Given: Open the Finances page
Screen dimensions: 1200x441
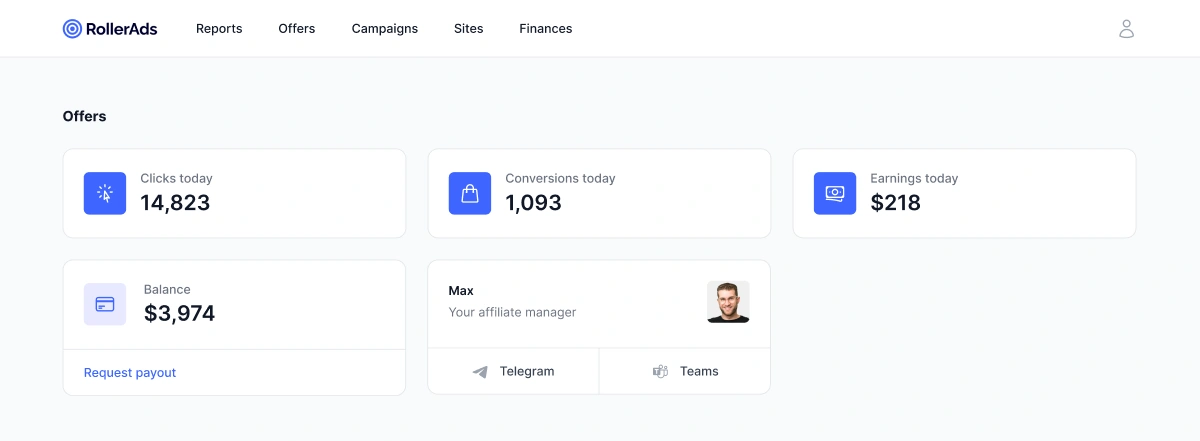Looking at the screenshot, I should click(546, 29).
